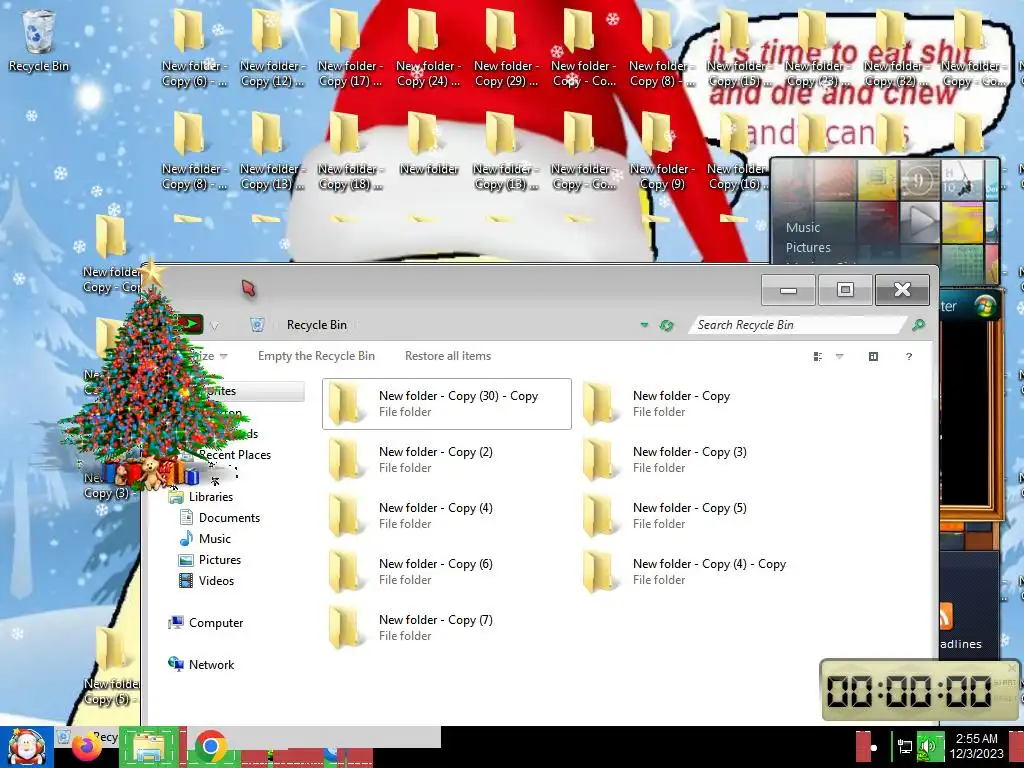
Task: Click the Recycle Bin desktop icon
Action: pyautogui.click(x=39, y=39)
